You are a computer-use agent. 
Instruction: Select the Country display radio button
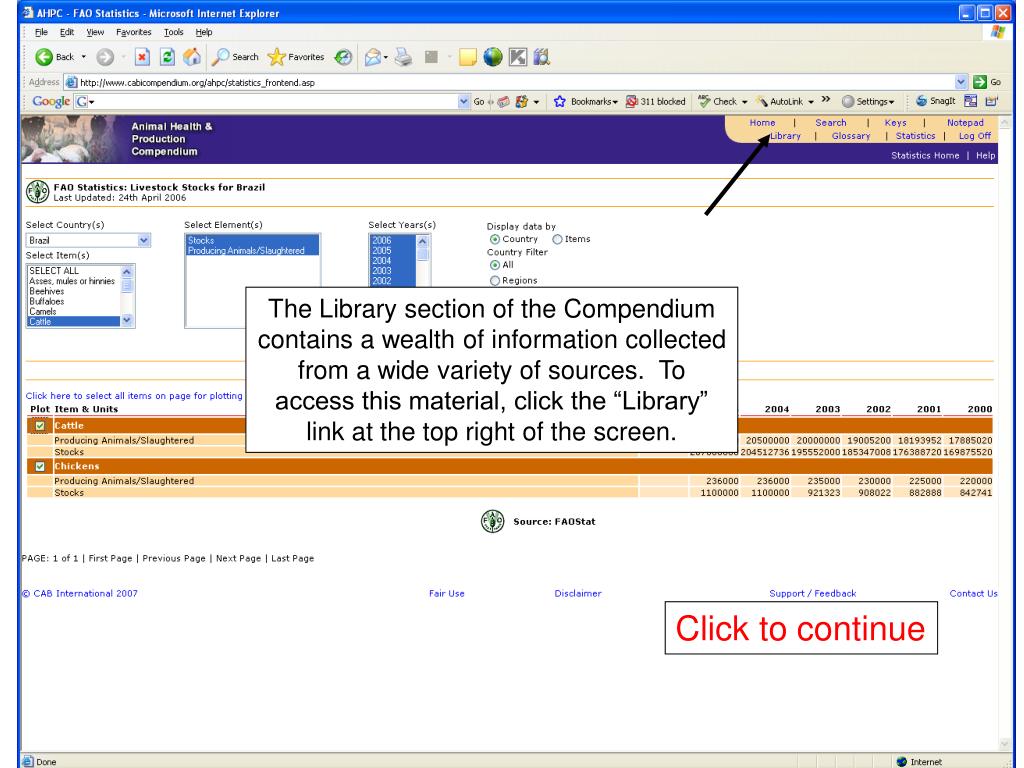coord(494,240)
